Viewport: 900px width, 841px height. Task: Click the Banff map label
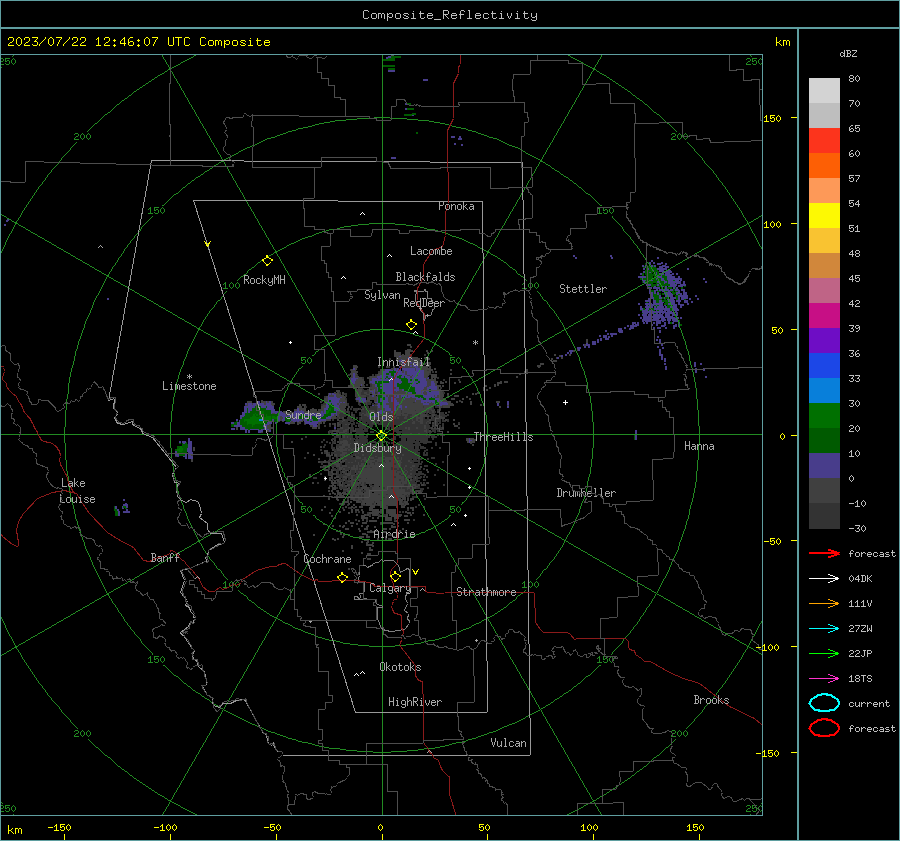[165, 557]
